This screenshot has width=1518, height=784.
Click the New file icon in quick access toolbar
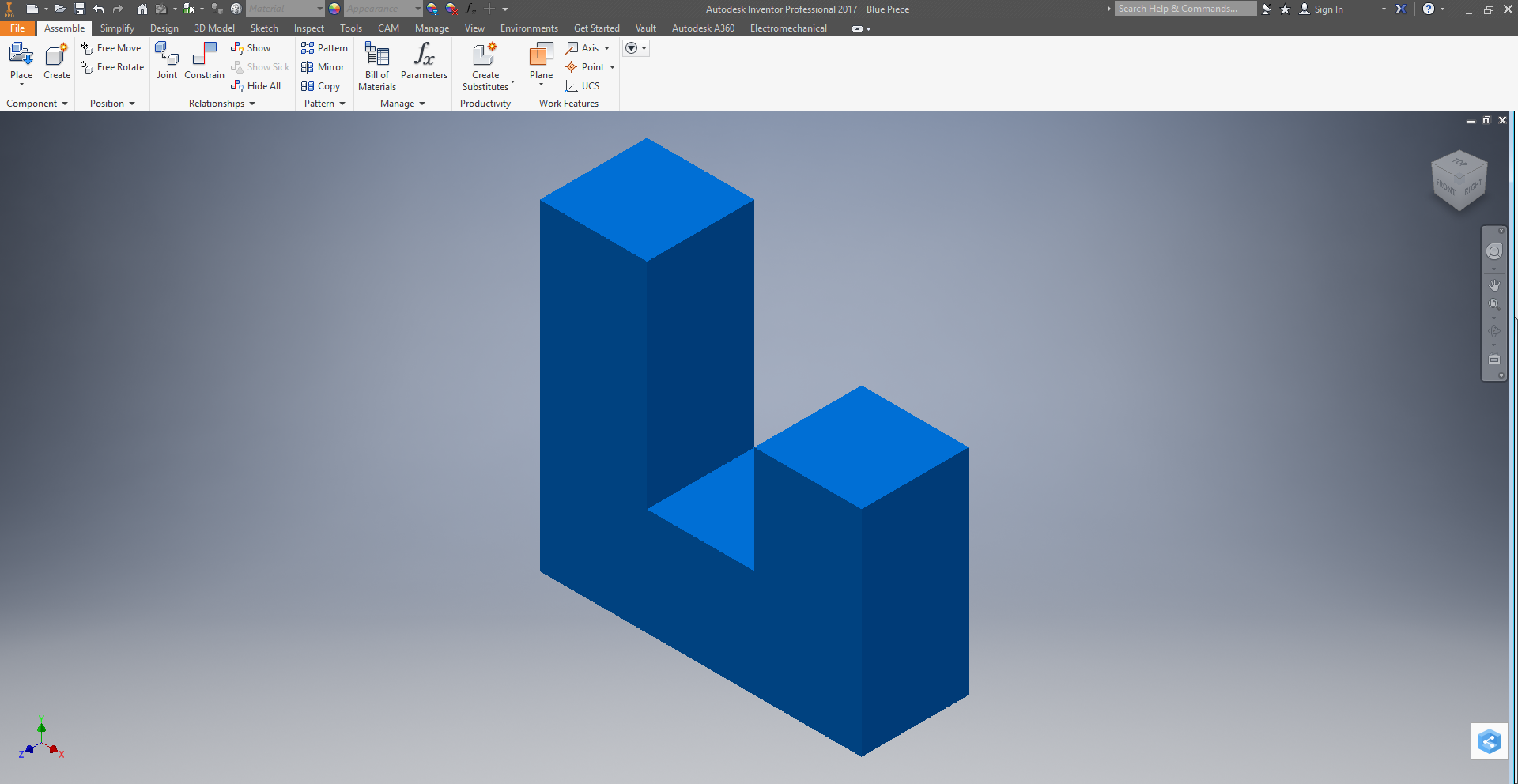[x=32, y=9]
